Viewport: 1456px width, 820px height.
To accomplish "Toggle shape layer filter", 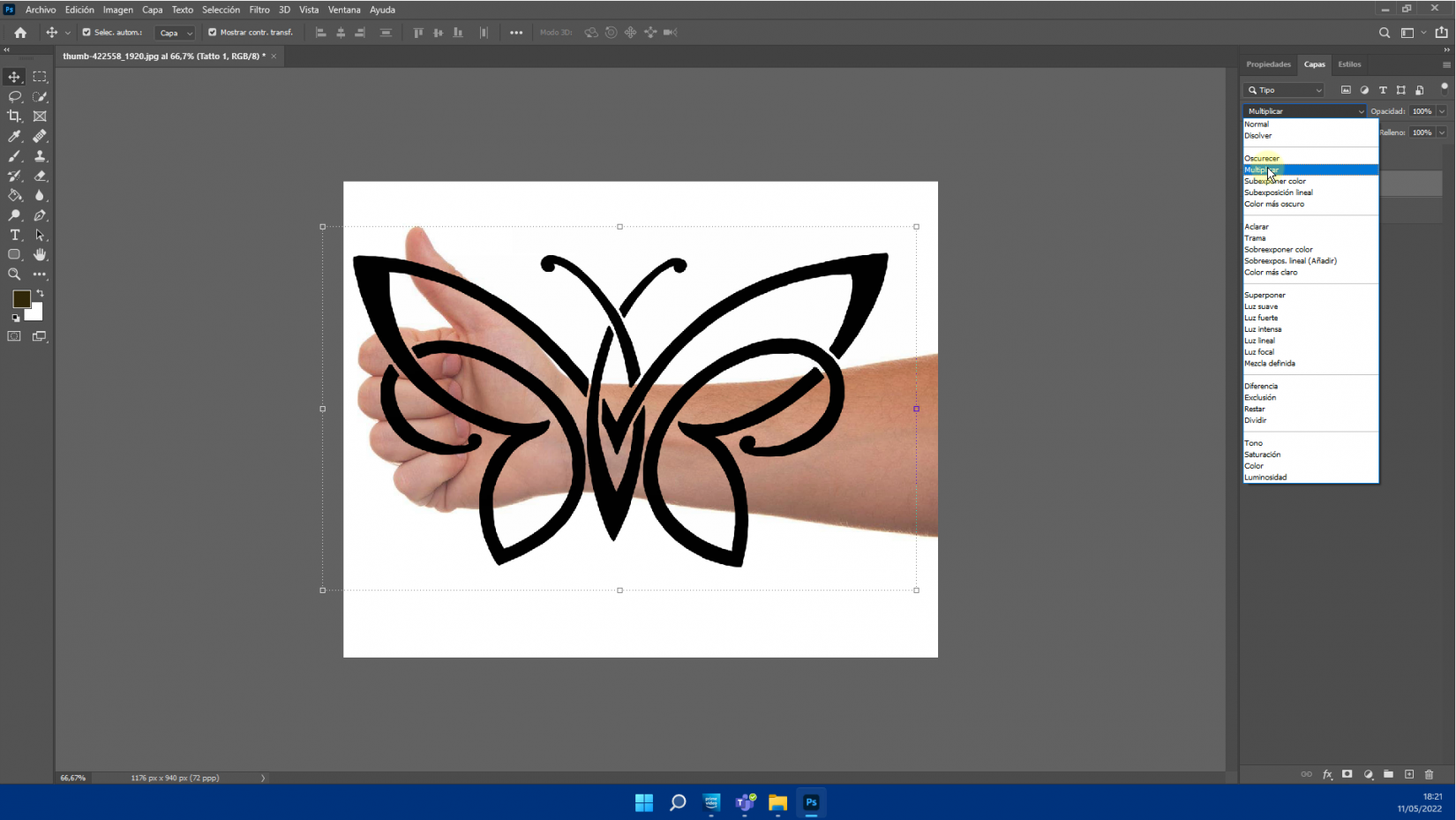I will [1401, 90].
